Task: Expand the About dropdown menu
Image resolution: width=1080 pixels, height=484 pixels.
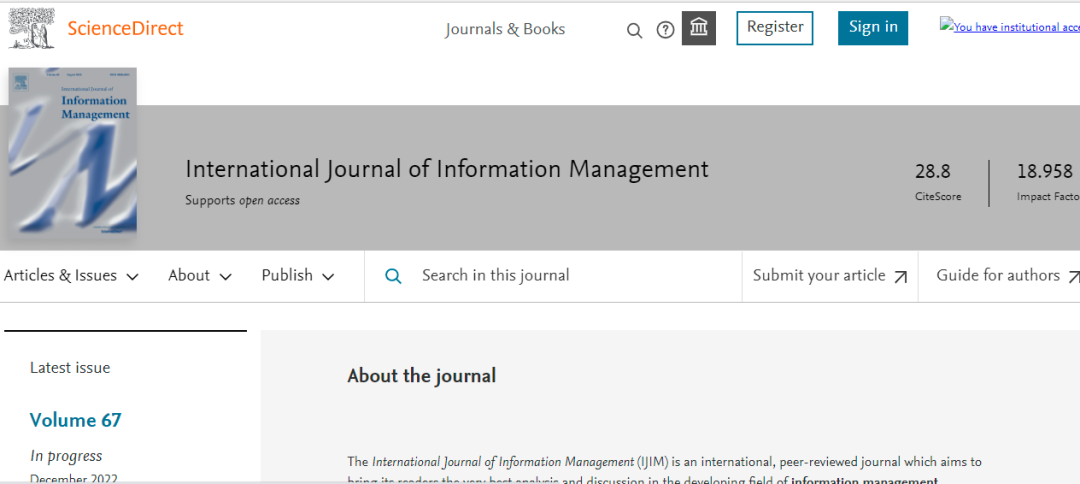Action: [x=199, y=276]
